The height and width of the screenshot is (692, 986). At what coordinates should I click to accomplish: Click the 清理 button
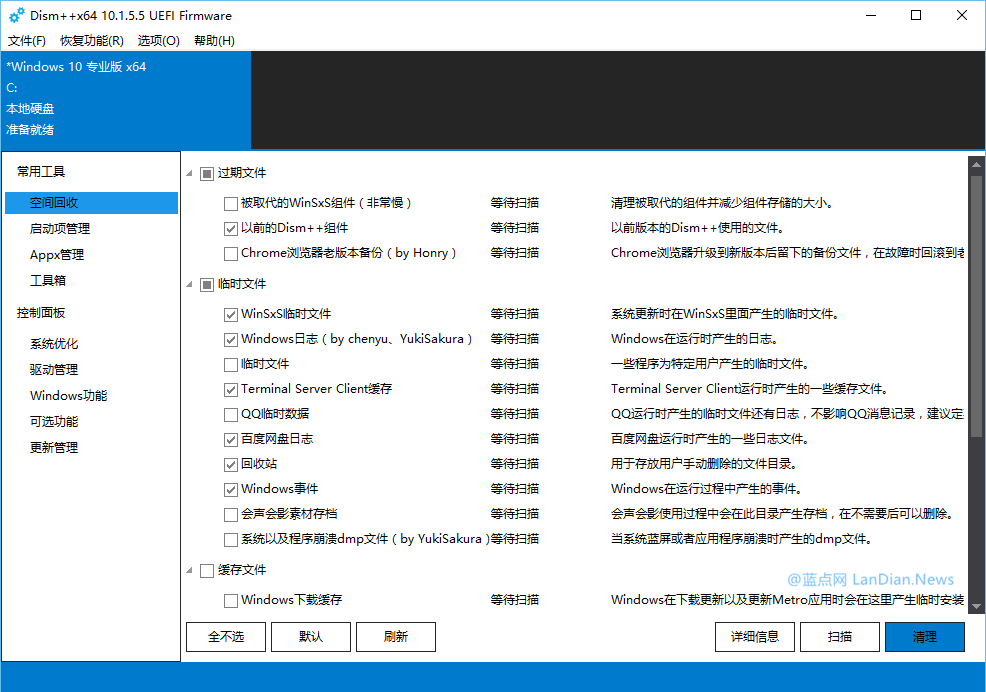924,636
